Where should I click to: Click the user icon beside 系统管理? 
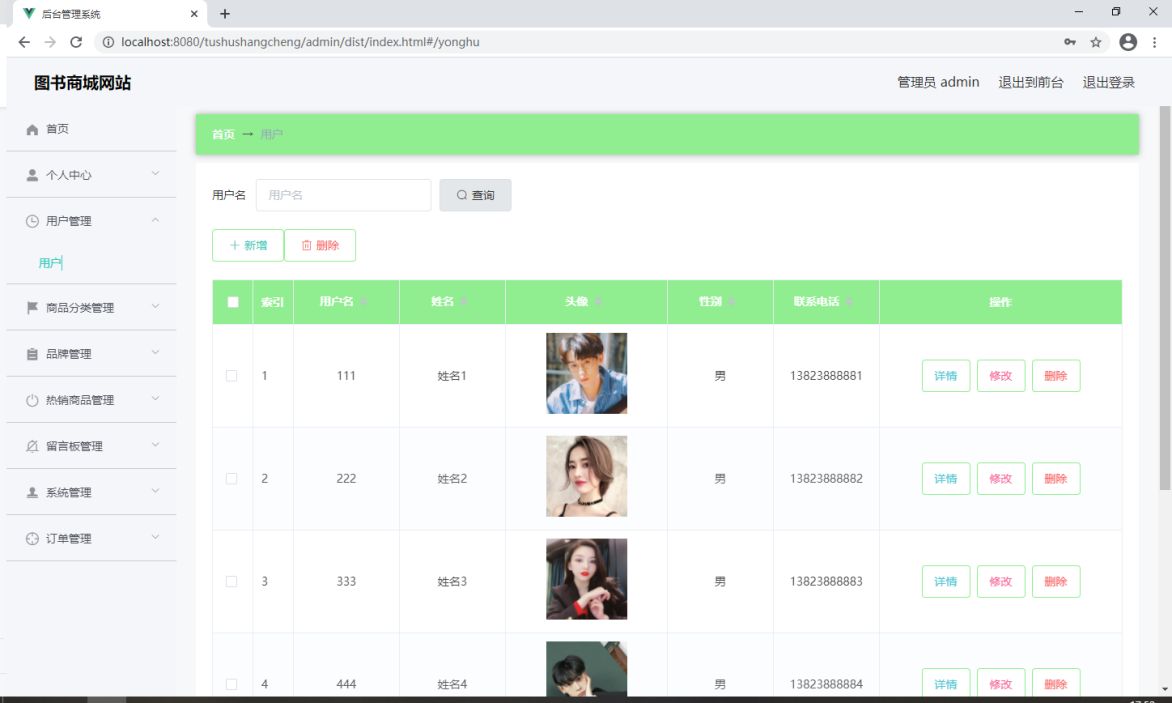(32, 492)
